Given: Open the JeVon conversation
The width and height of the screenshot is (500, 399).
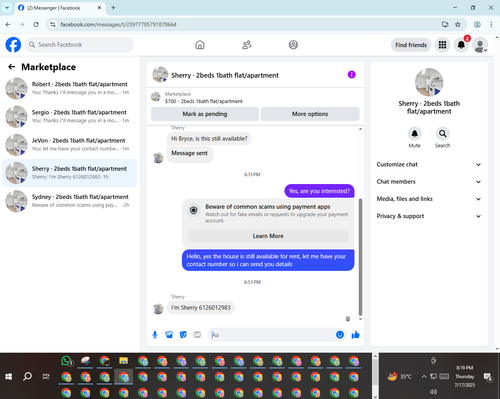Looking at the screenshot, I should click(69, 145).
